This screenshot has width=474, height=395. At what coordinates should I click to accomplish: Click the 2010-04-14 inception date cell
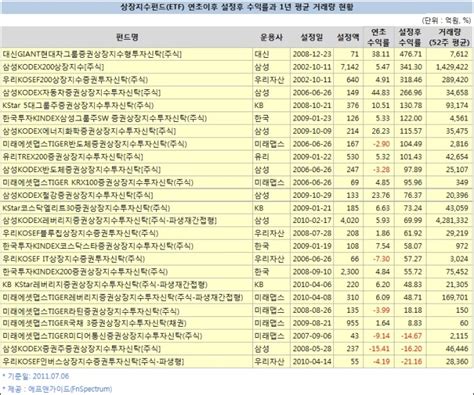pos(312,361)
